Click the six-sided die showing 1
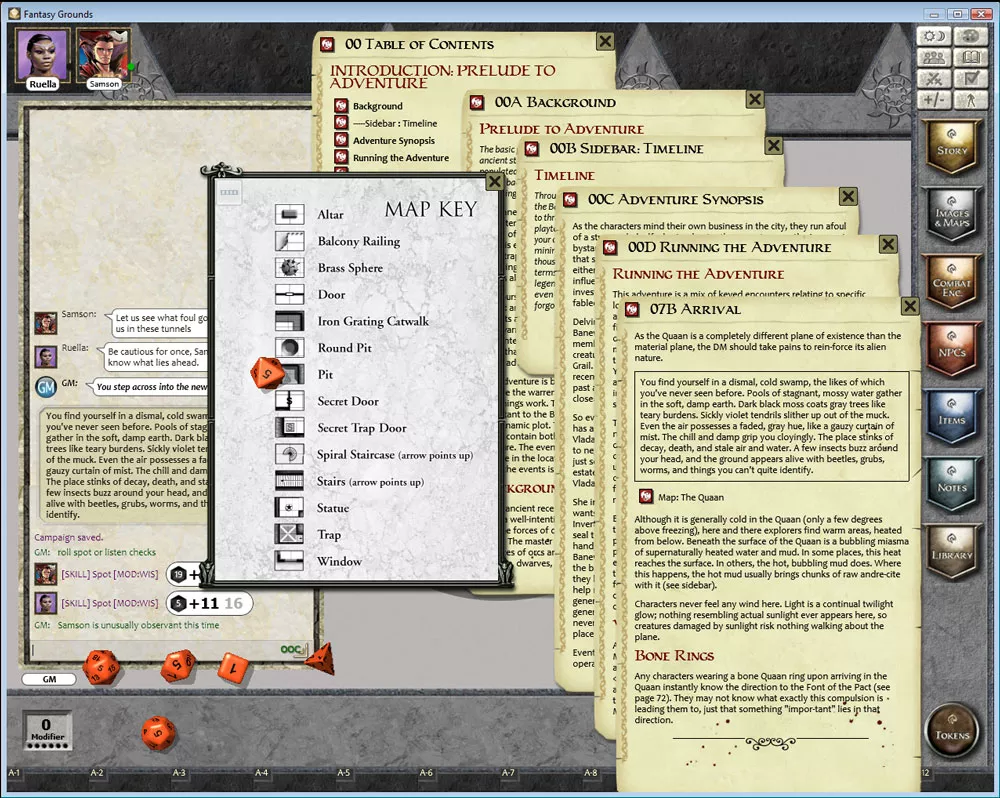Image resolution: width=1000 pixels, height=798 pixels. point(233,668)
